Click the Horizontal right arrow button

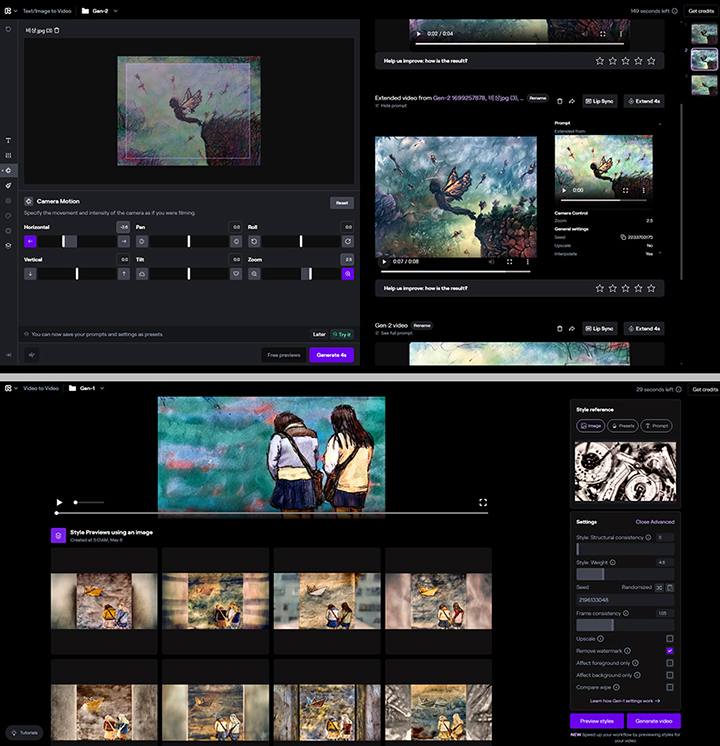click(124, 241)
